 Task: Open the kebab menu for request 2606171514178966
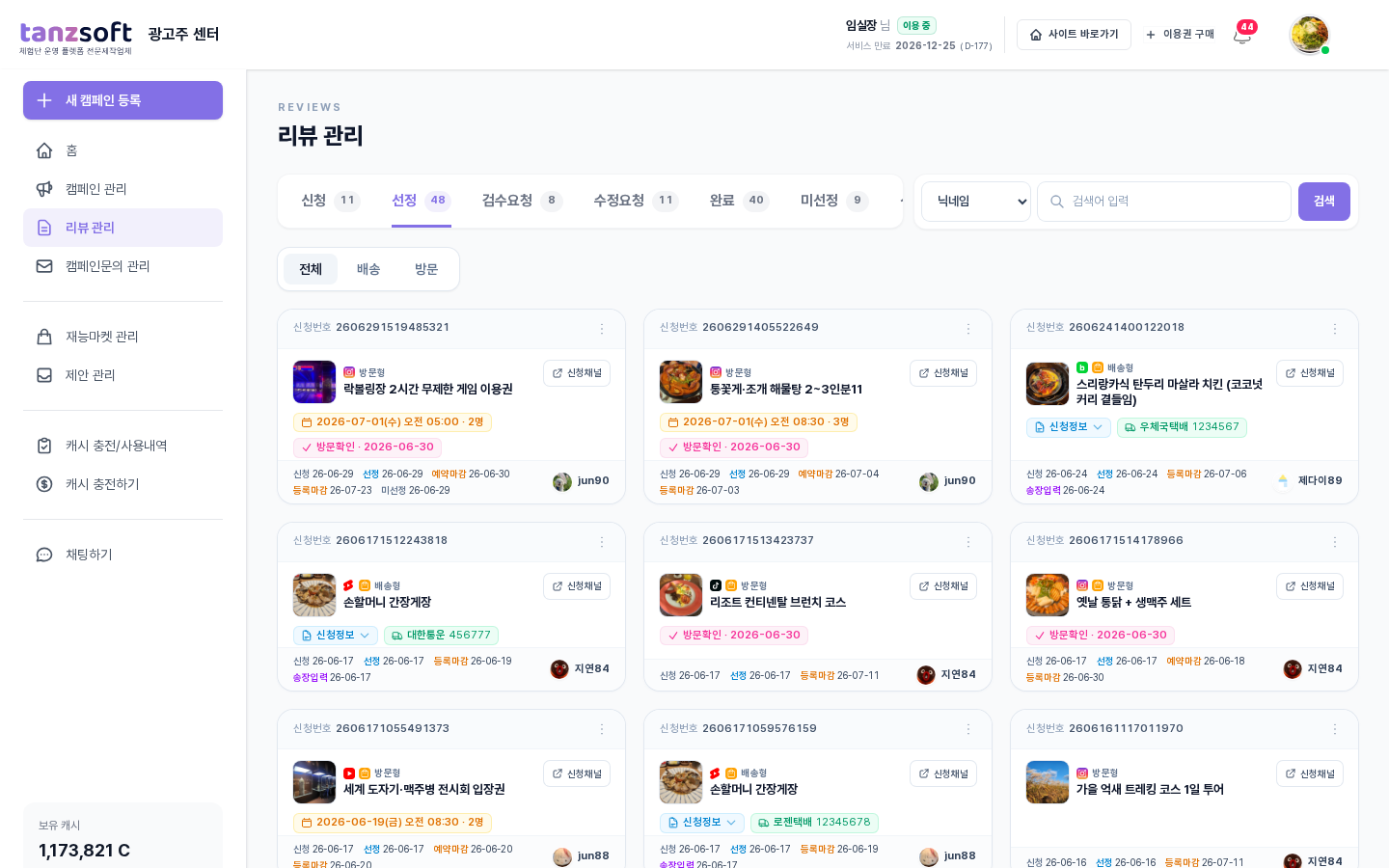point(1335,542)
